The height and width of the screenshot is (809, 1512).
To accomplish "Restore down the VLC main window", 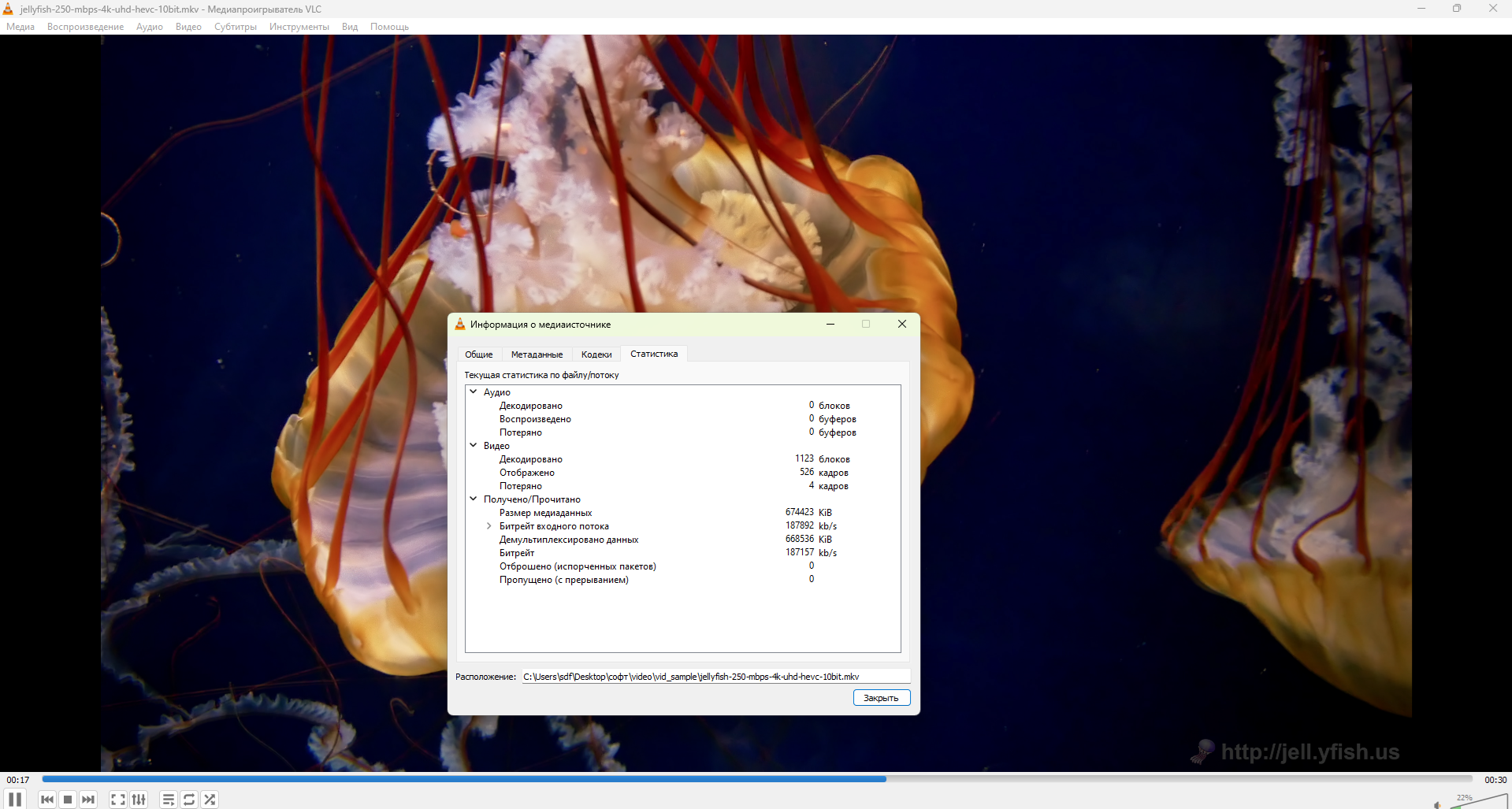I will (x=1457, y=9).
